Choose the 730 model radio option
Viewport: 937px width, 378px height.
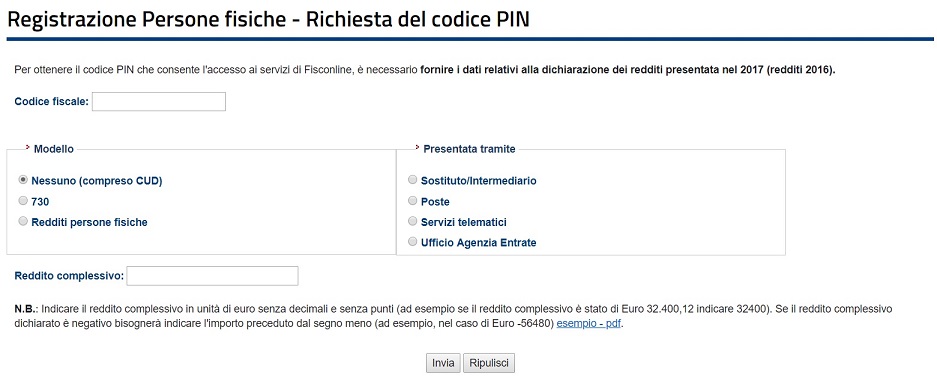23,201
